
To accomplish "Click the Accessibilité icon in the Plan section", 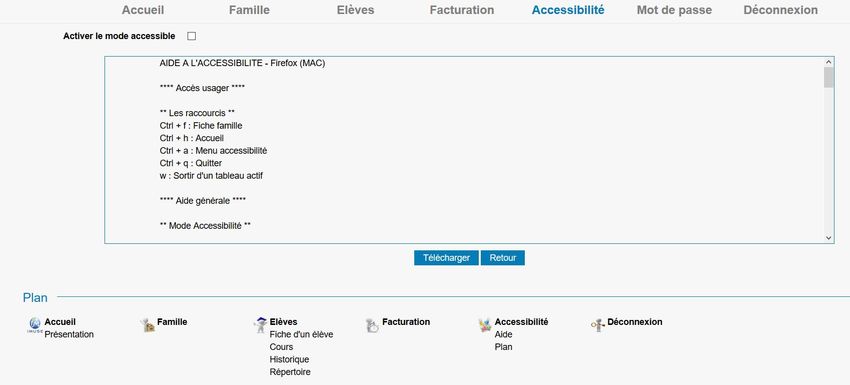I will (485, 325).
